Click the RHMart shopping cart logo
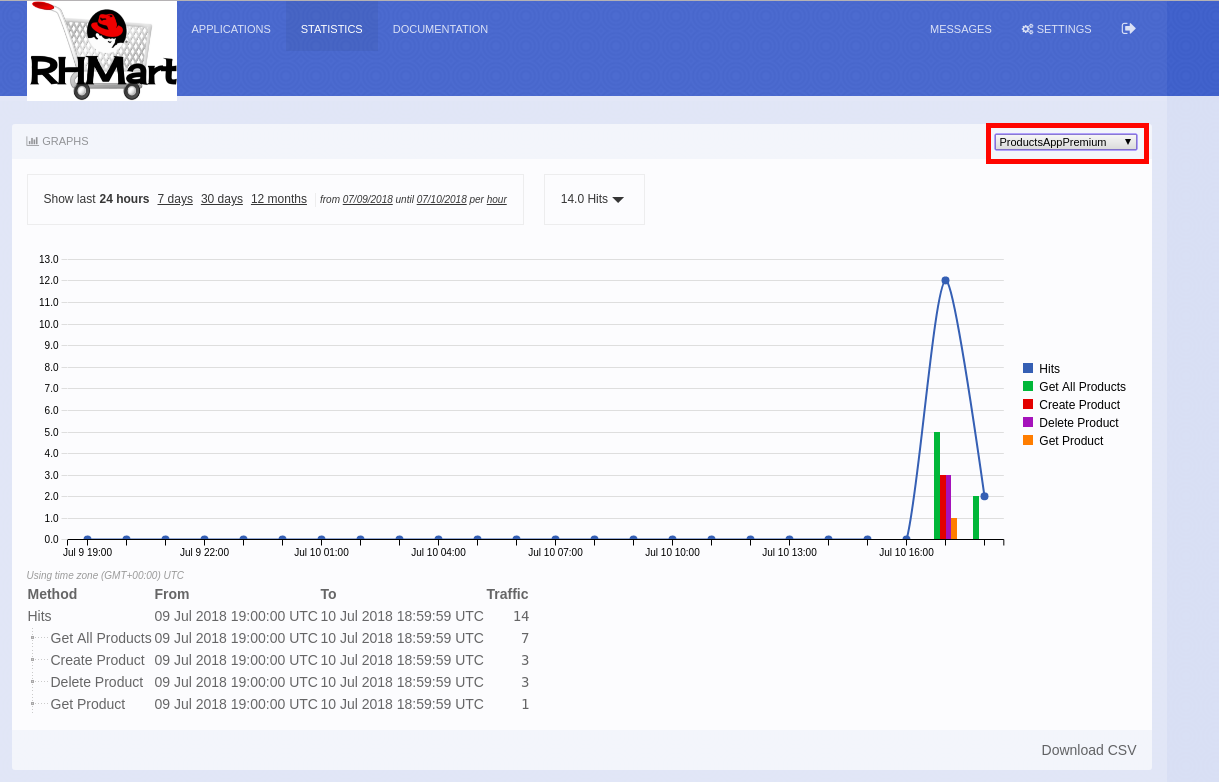 click(102, 51)
